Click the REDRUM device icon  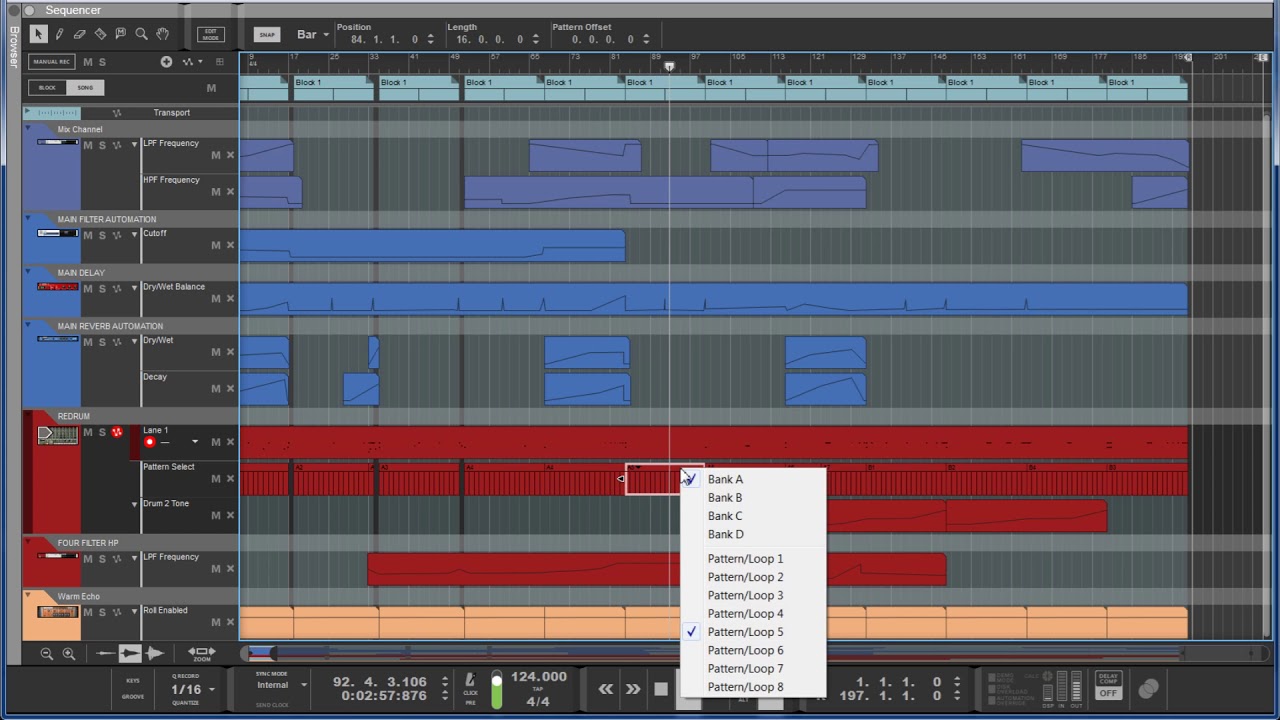click(x=57, y=434)
